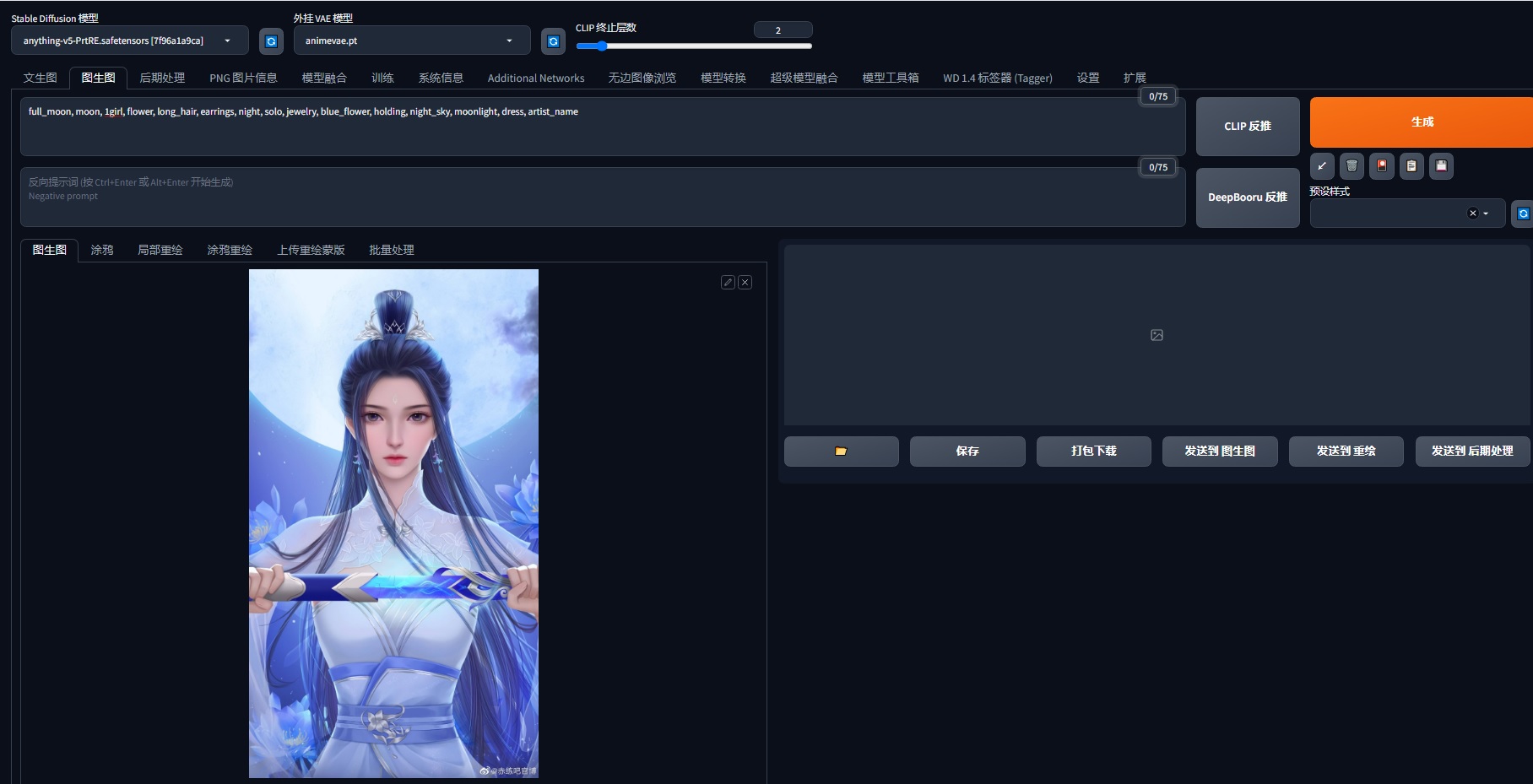The height and width of the screenshot is (784, 1533).
Task: Read generation parameters with the arrow icon
Action: 1322,166
